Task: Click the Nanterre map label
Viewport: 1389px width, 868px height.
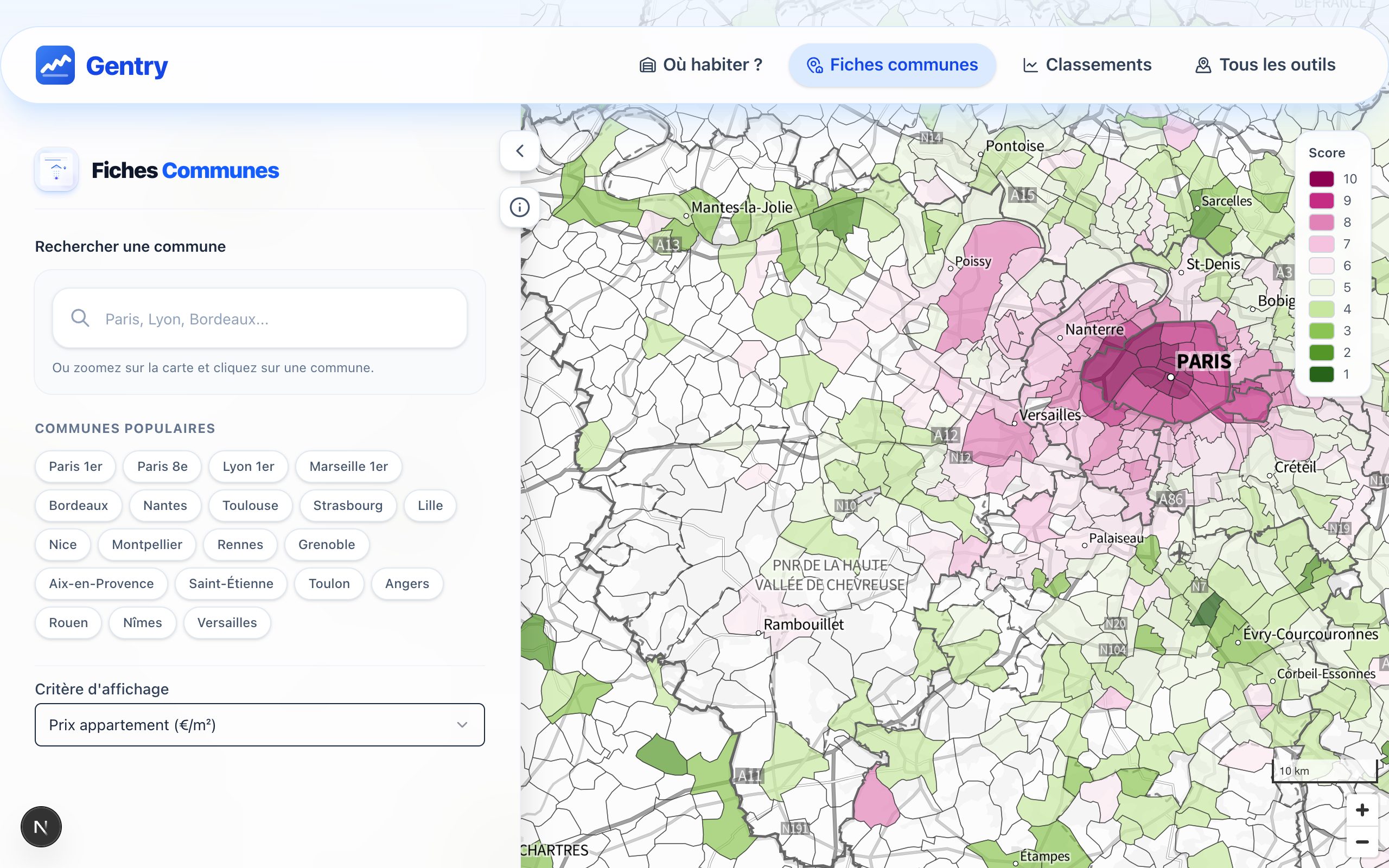Action: click(1094, 329)
